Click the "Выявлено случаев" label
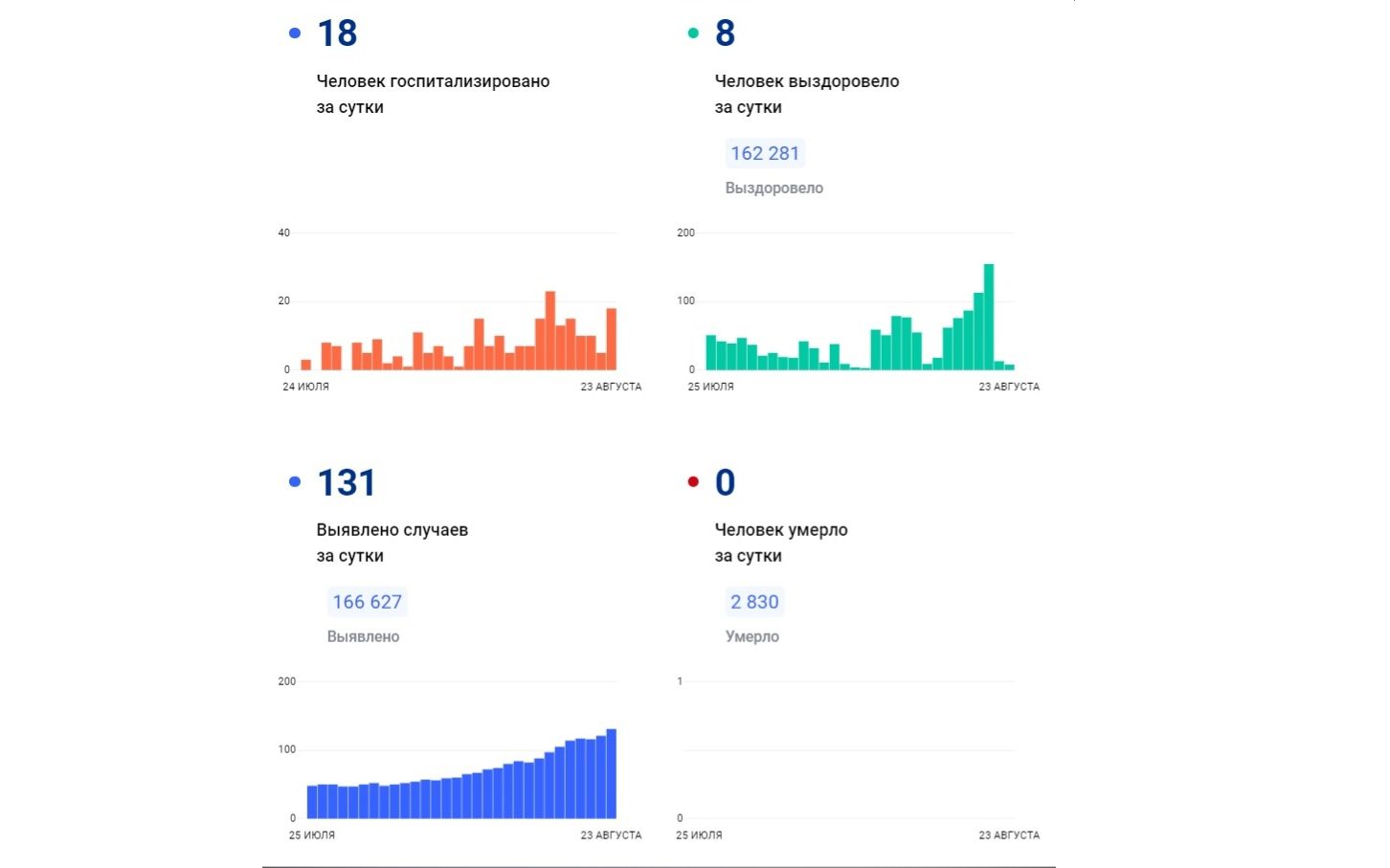This screenshot has height=868, width=1390. click(x=392, y=530)
